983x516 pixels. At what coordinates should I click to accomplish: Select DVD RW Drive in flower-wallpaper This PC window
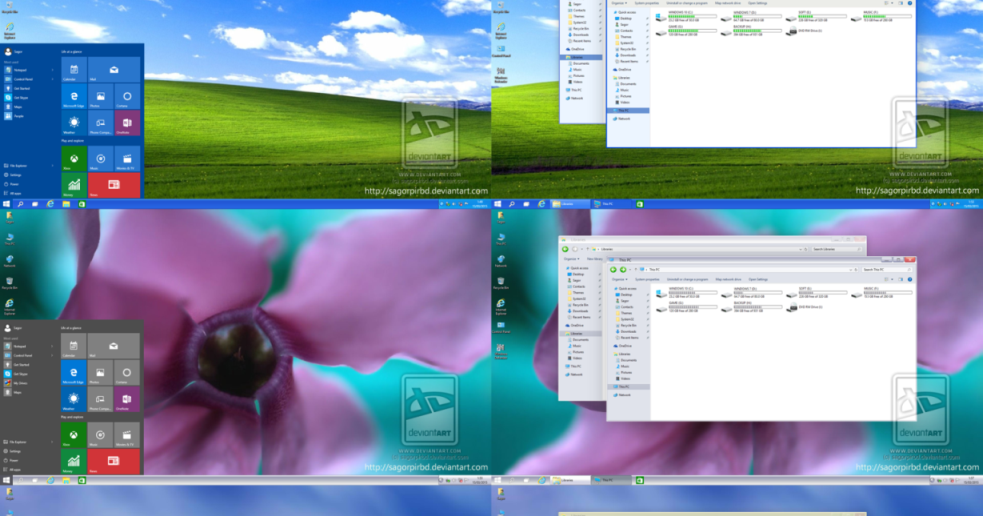tap(804, 307)
